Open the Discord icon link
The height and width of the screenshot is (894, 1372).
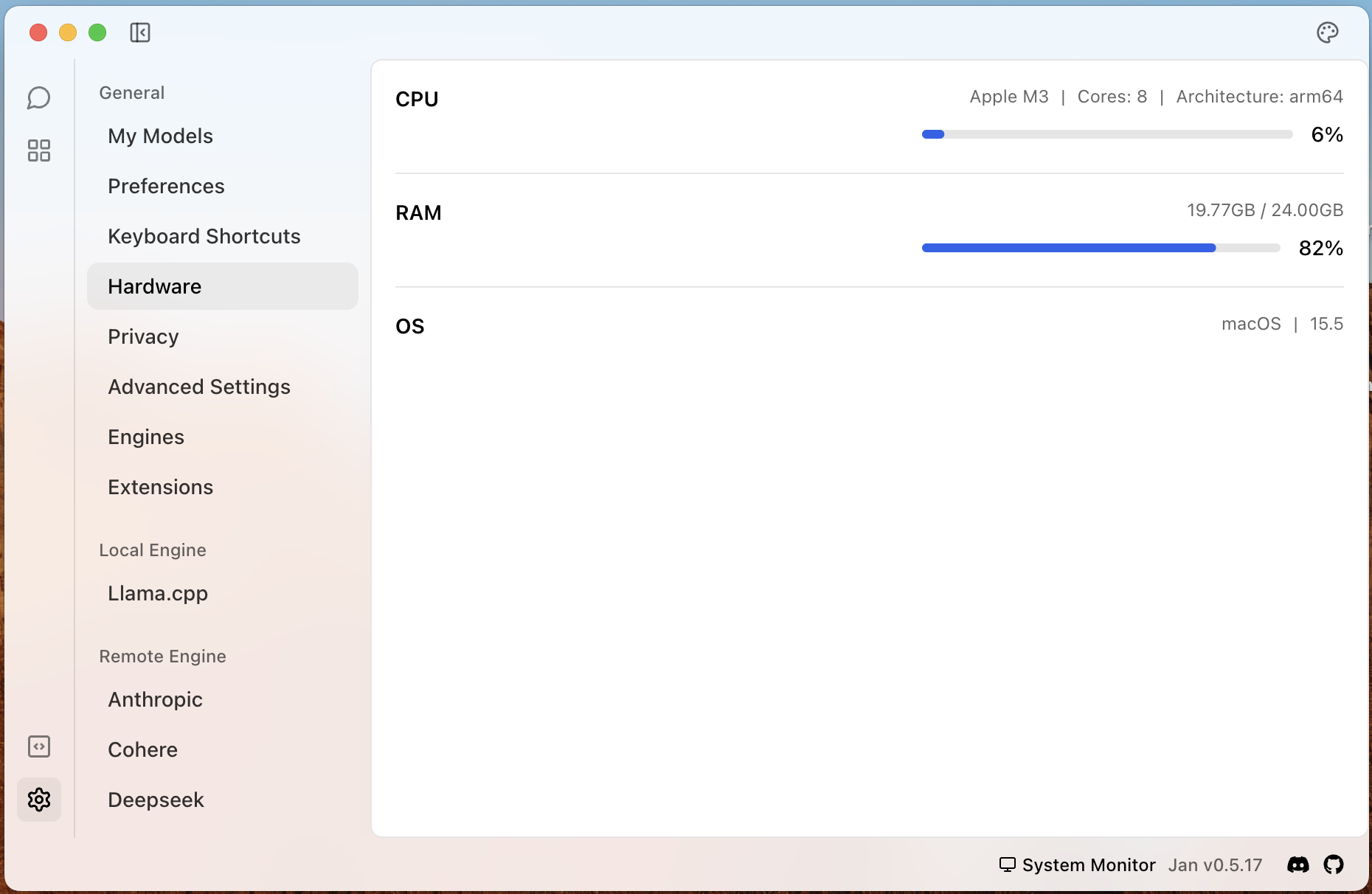click(x=1298, y=864)
